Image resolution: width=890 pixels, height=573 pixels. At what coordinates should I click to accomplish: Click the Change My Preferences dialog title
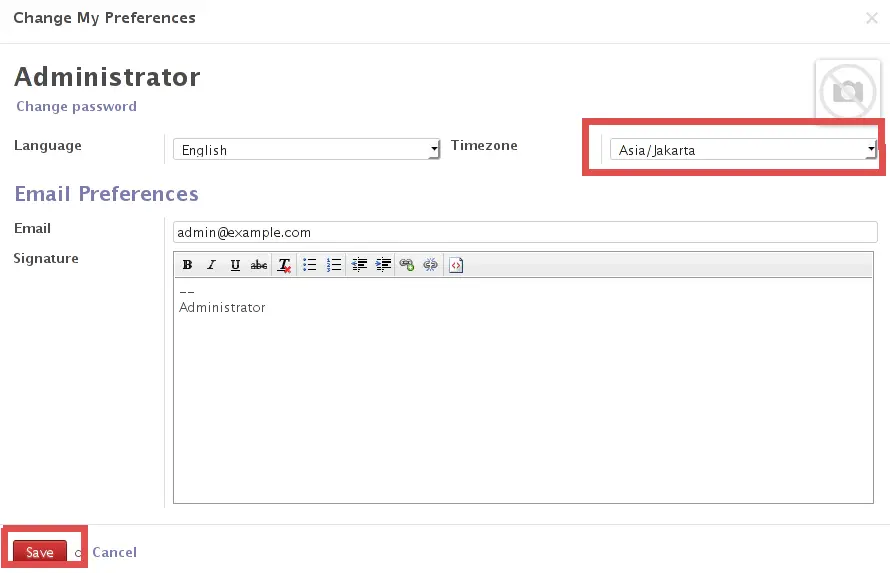(104, 18)
